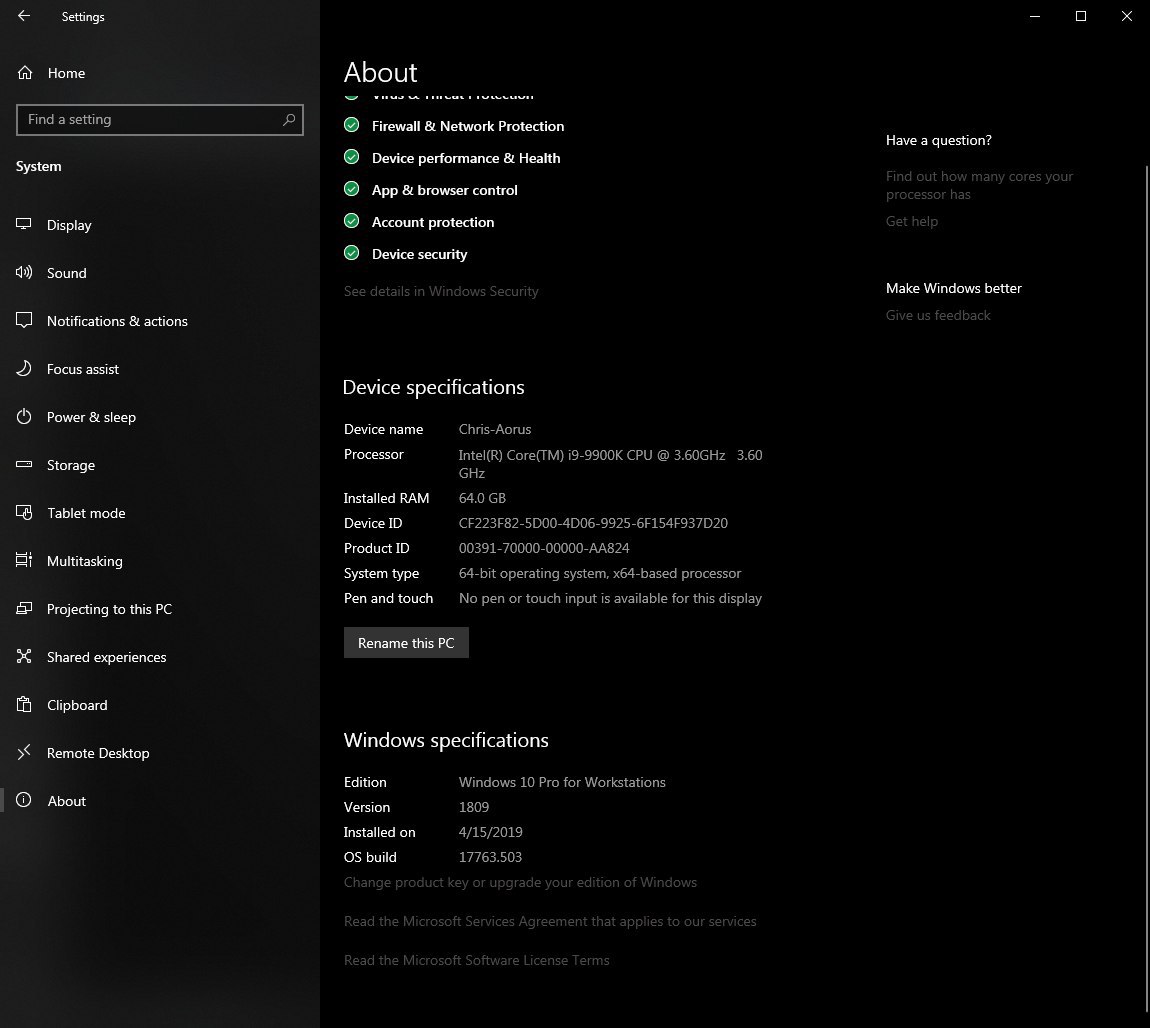Click the Shared experiences icon
This screenshot has height=1028, width=1150.
[24, 656]
